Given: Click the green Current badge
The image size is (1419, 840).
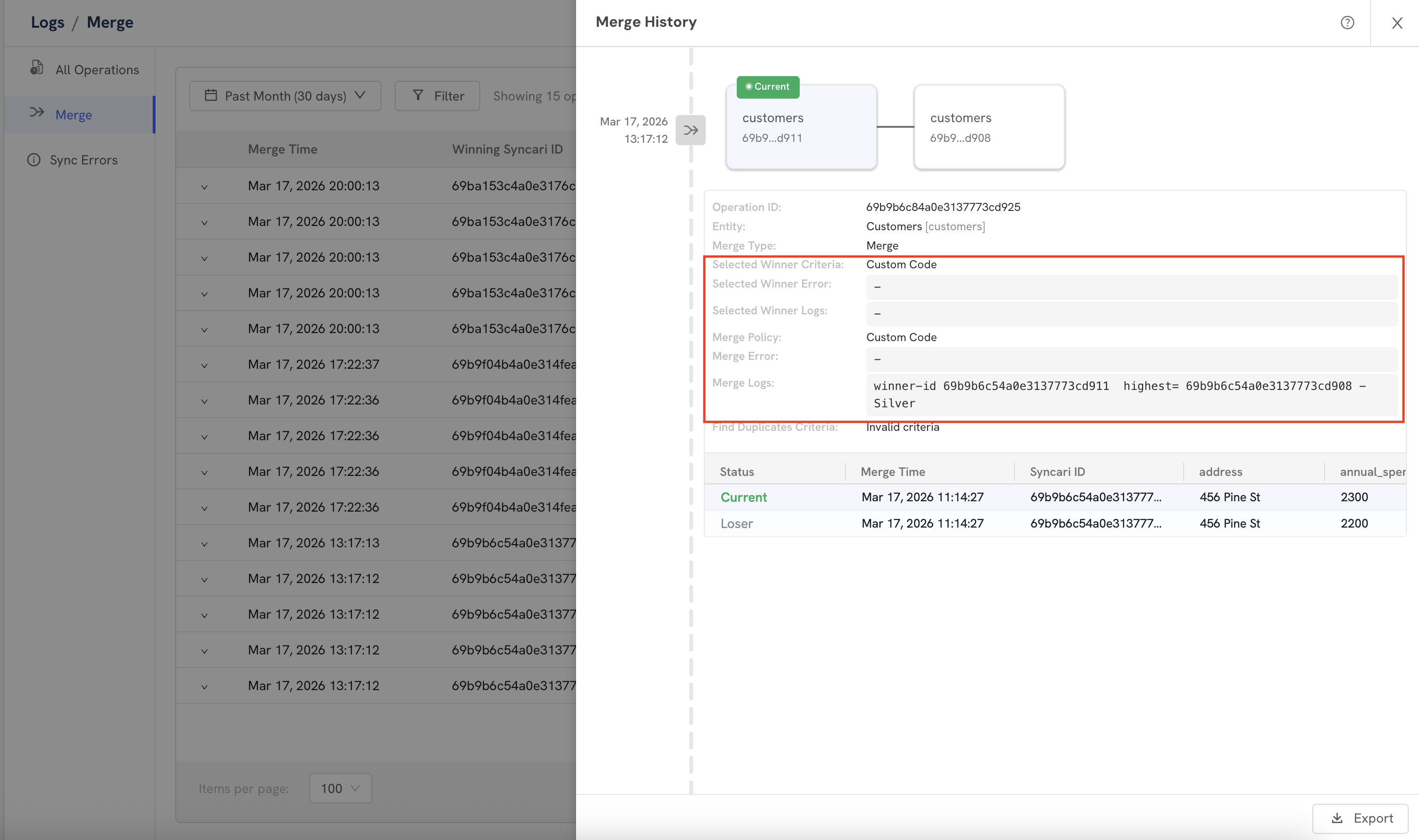Looking at the screenshot, I should point(767,86).
